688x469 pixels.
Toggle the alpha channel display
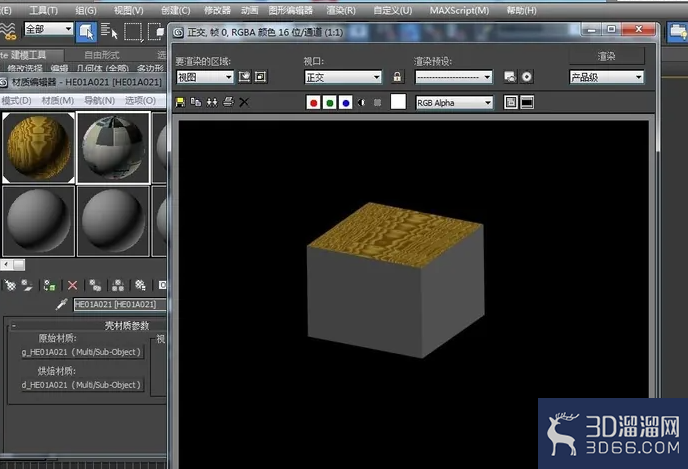362,103
